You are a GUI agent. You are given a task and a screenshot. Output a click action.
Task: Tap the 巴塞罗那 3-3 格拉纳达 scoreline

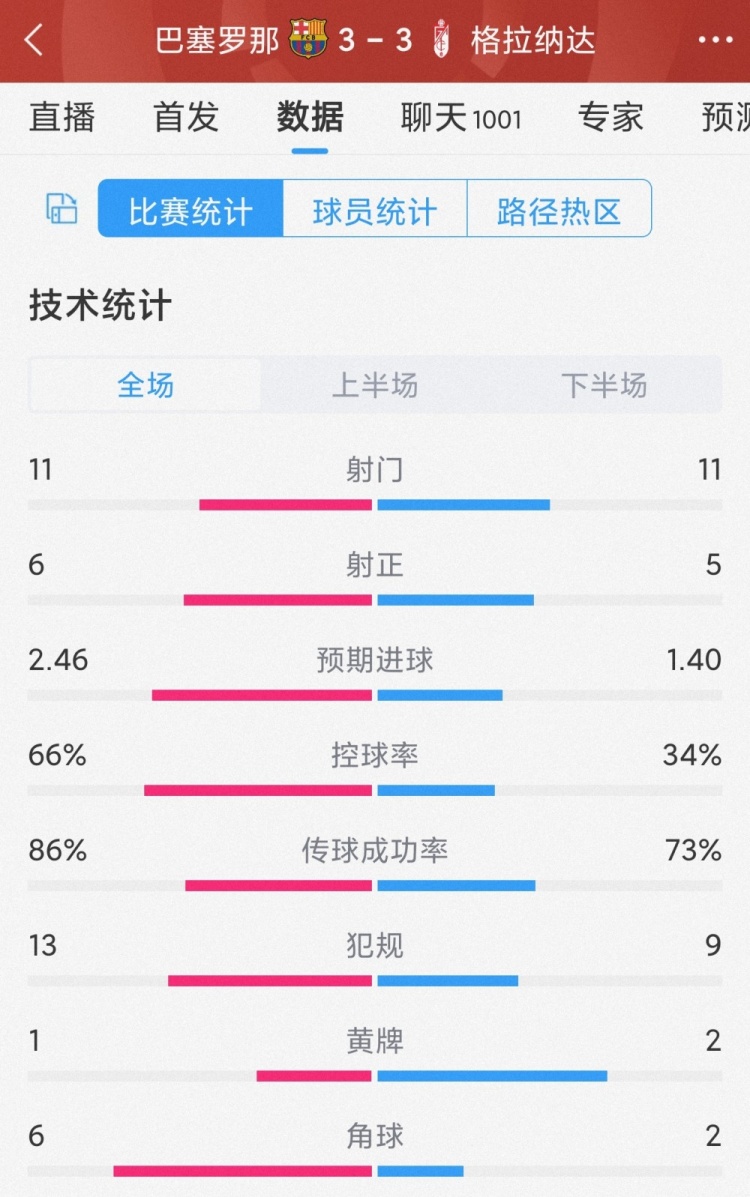pyautogui.click(x=375, y=40)
